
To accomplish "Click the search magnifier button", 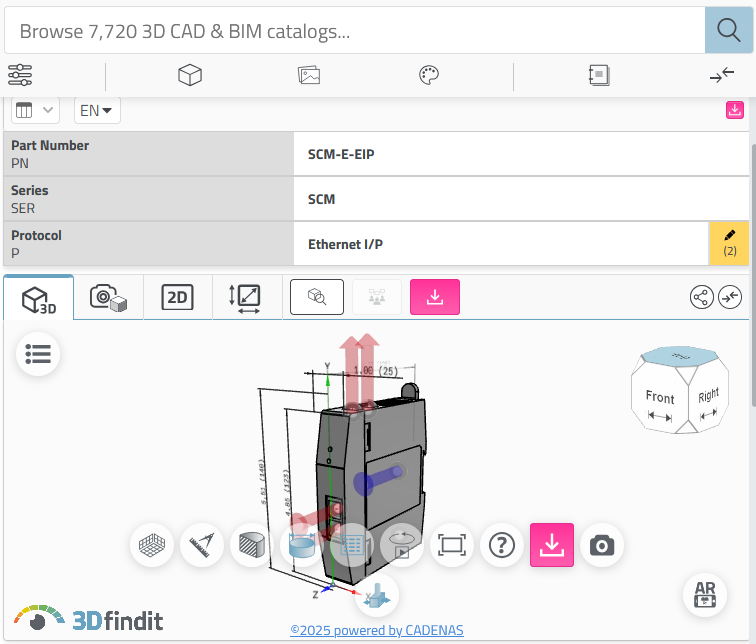I will point(729,30).
